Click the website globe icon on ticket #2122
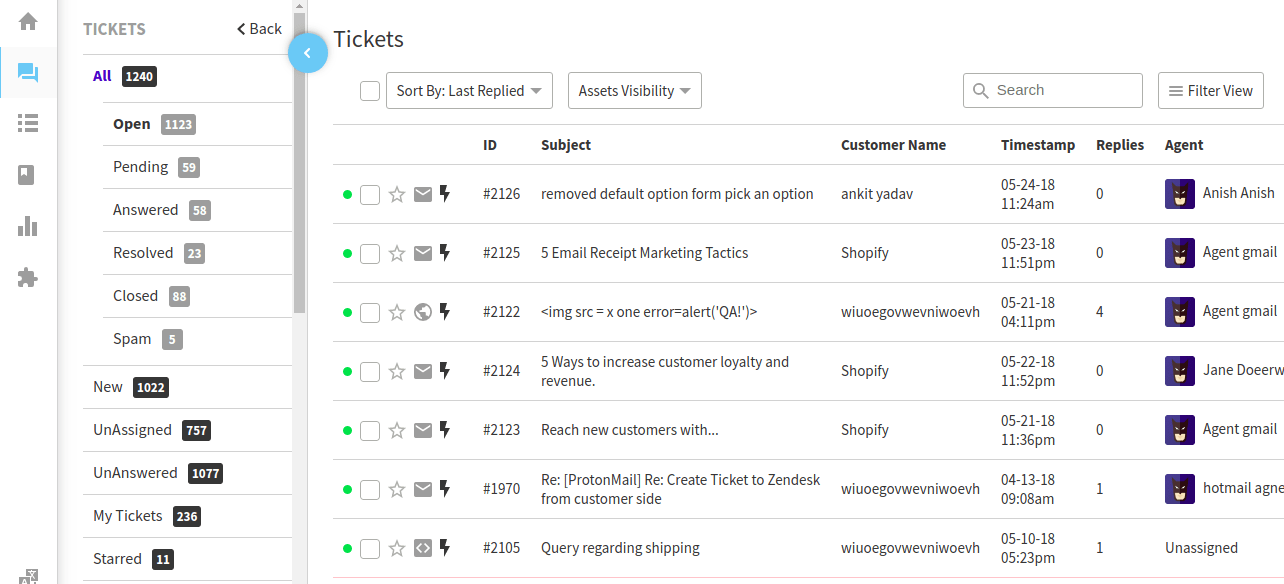The image size is (1284, 584). point(423,312)
